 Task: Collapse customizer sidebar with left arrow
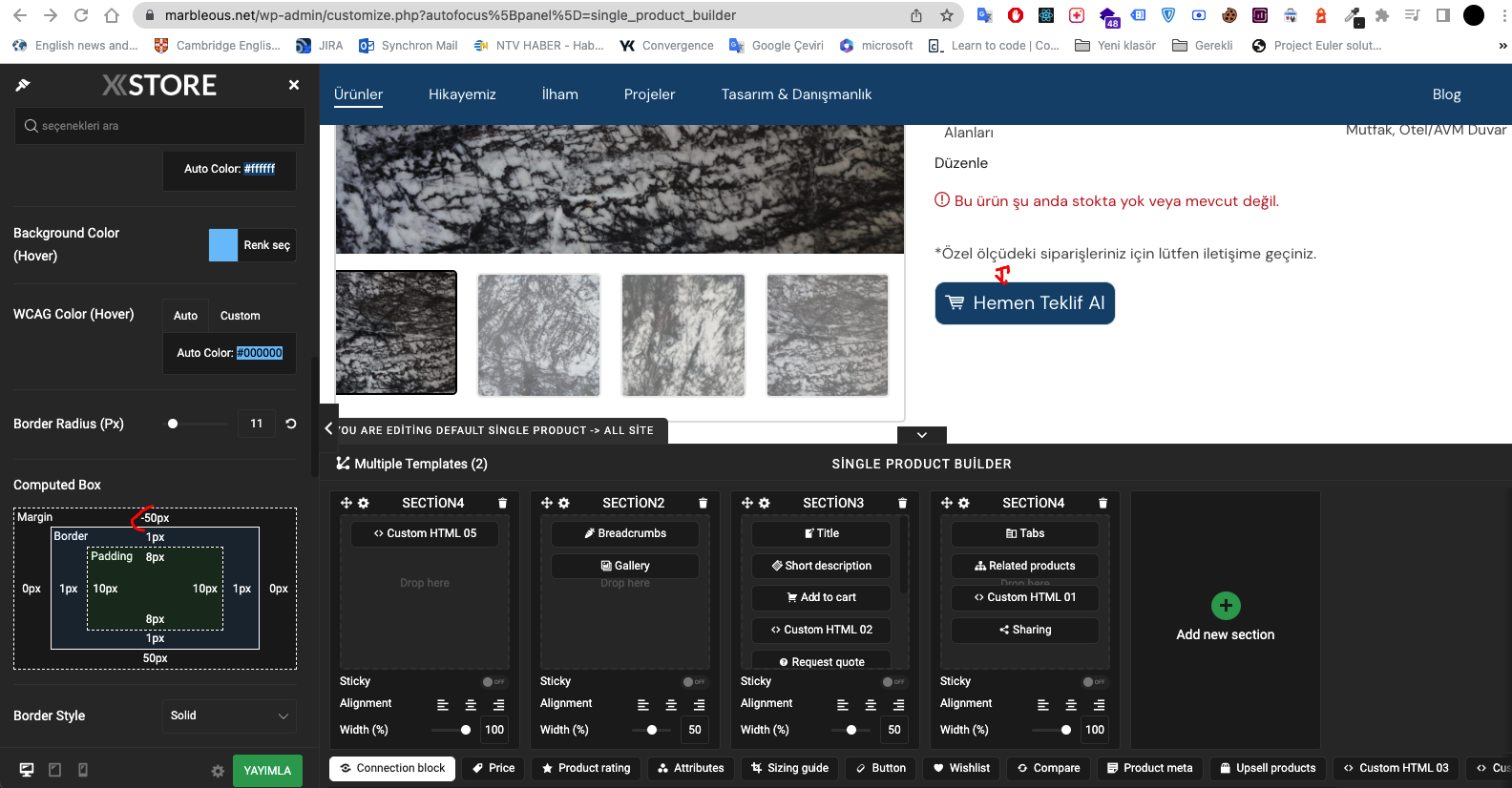328,429
